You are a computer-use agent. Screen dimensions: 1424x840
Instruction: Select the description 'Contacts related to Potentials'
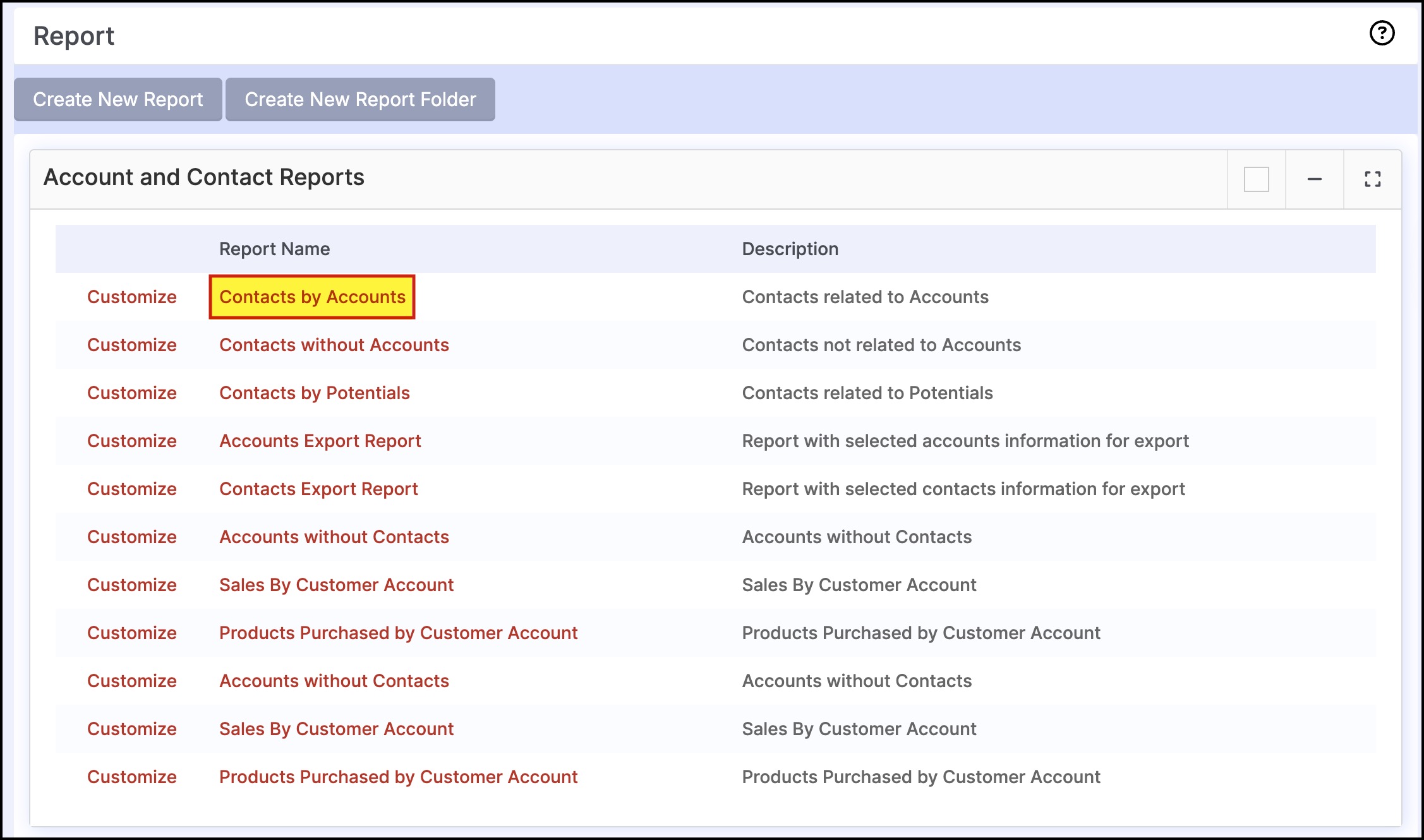tap(868, 393)
